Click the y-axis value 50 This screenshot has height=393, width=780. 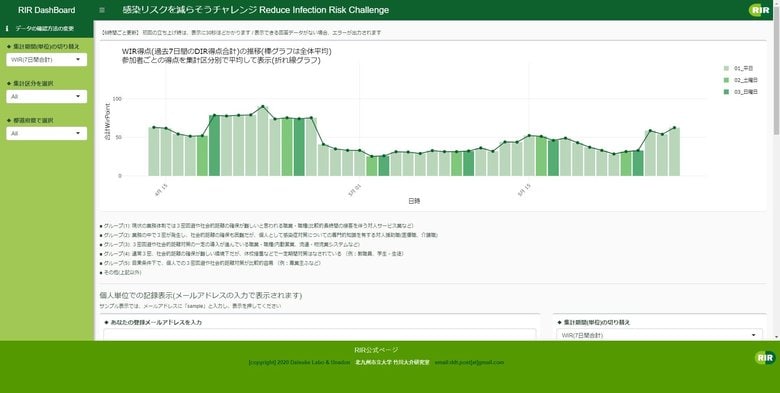(119, 137)
